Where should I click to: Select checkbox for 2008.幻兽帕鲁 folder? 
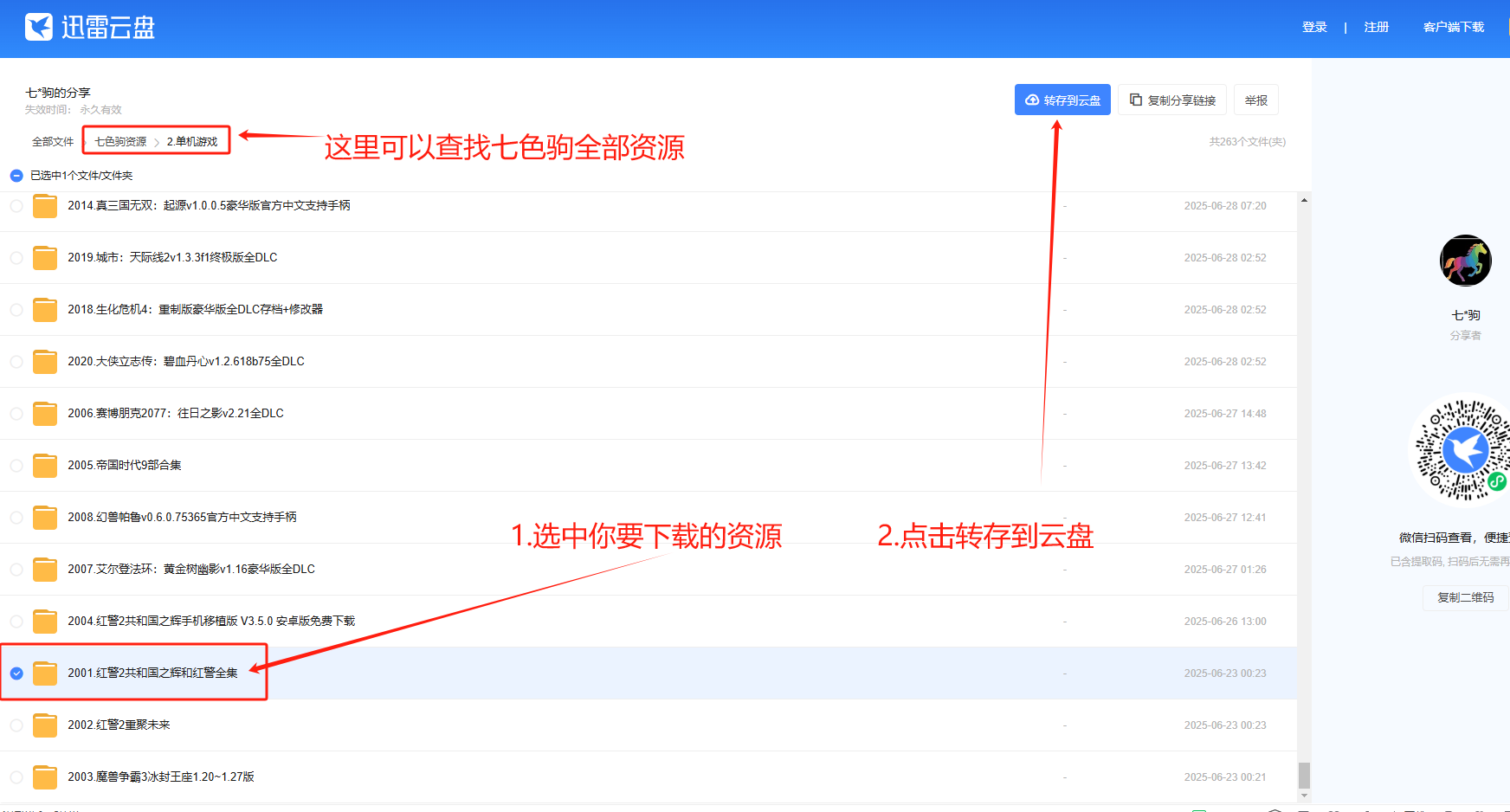(16, 518)
